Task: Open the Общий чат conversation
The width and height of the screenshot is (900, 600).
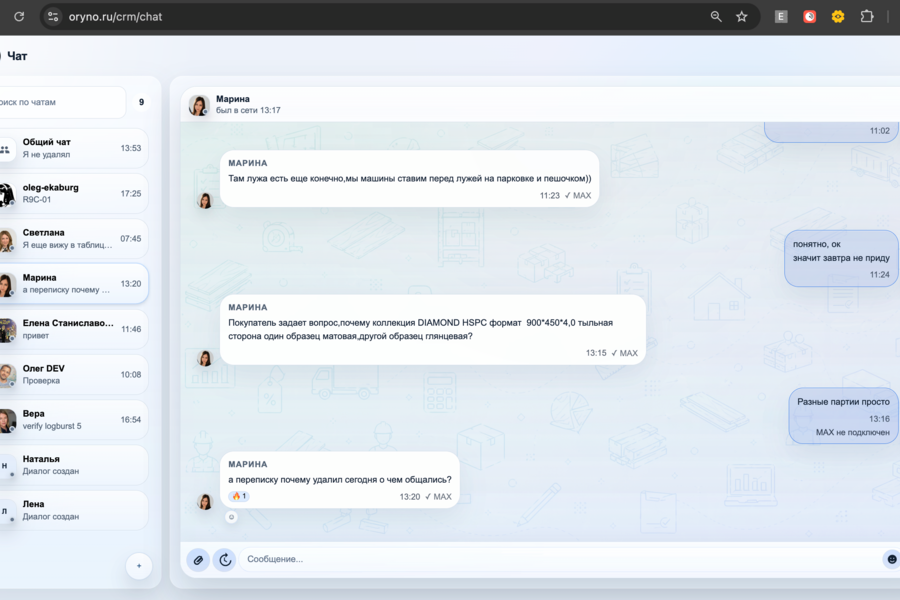Action: (x=73, y=148)
